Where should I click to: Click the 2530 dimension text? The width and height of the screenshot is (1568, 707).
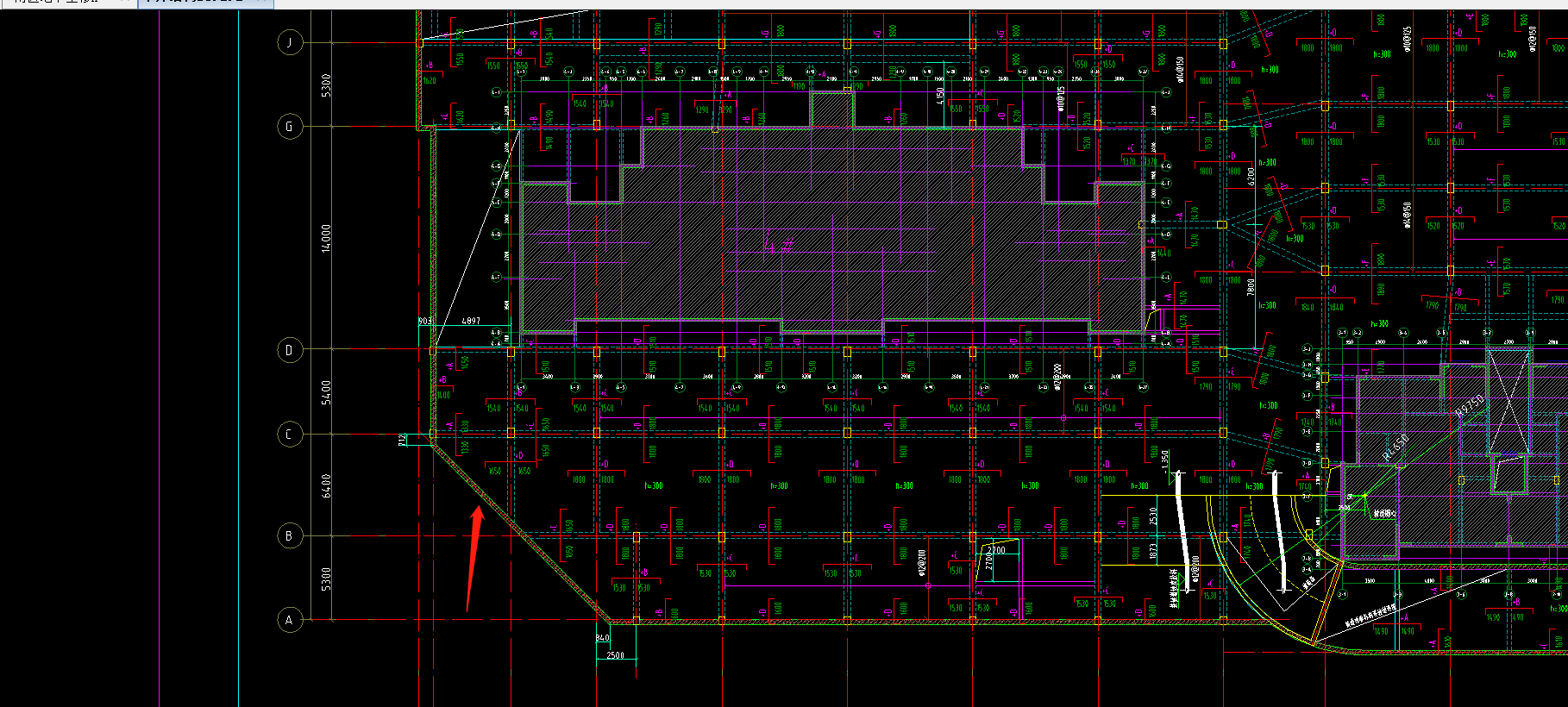[1154, 516]
